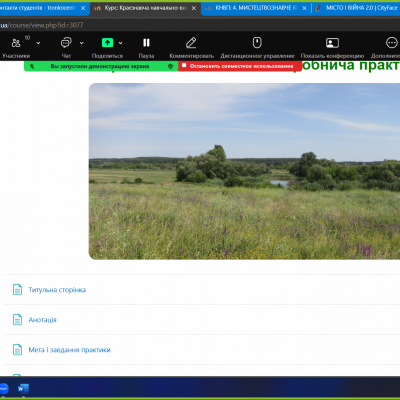This screenshot has height=400, width=400.
Task: Open Мета і завдання практики link
Action: 69,350
